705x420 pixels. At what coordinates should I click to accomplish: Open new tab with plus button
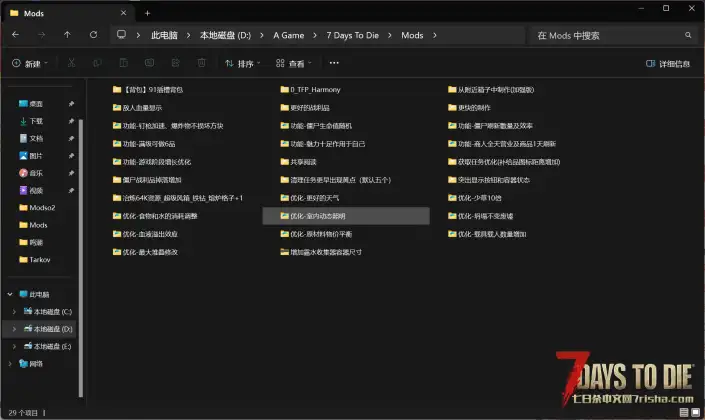click(147, 13)
